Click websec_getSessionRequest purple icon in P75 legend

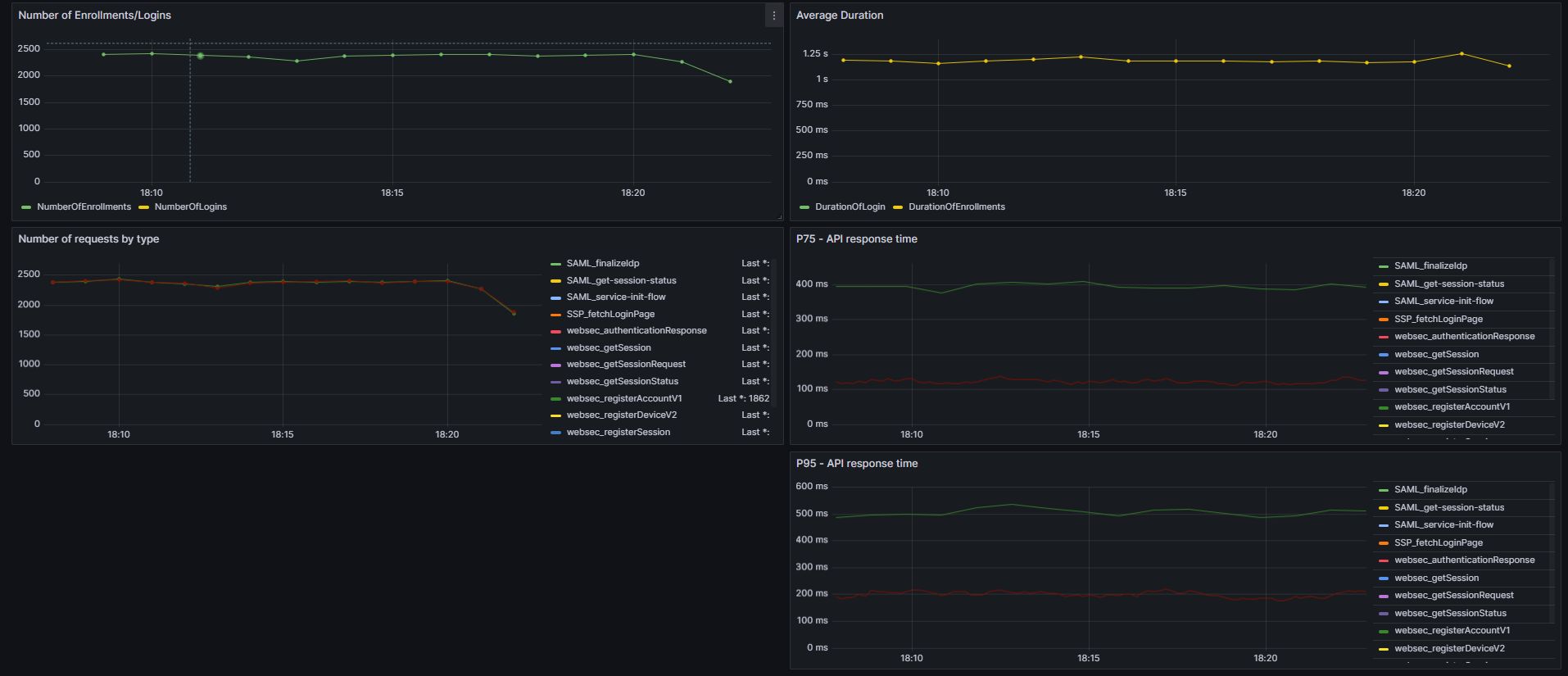1384,372
